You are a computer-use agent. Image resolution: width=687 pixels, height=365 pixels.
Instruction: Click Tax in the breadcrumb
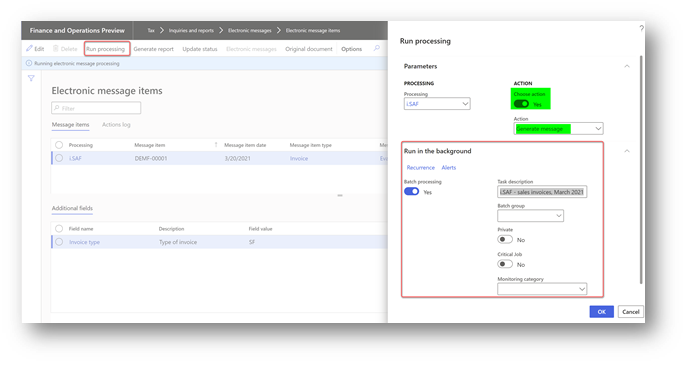coord(151,31)
